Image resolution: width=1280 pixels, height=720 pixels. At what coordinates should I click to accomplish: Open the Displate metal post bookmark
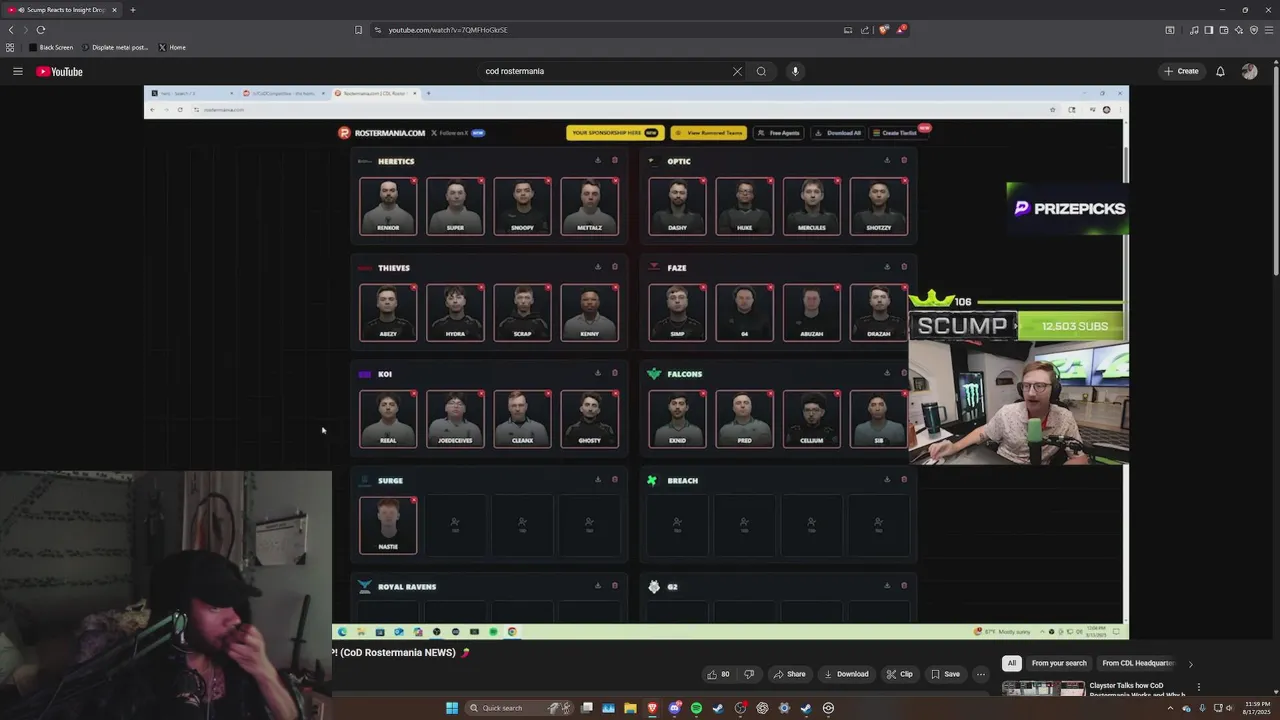(116, 47)
